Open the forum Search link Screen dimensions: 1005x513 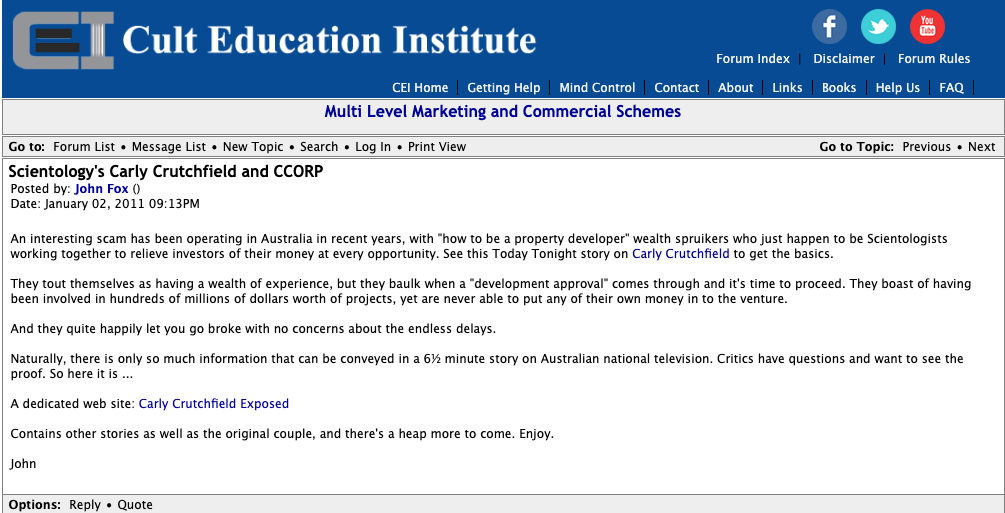point(319,147)
